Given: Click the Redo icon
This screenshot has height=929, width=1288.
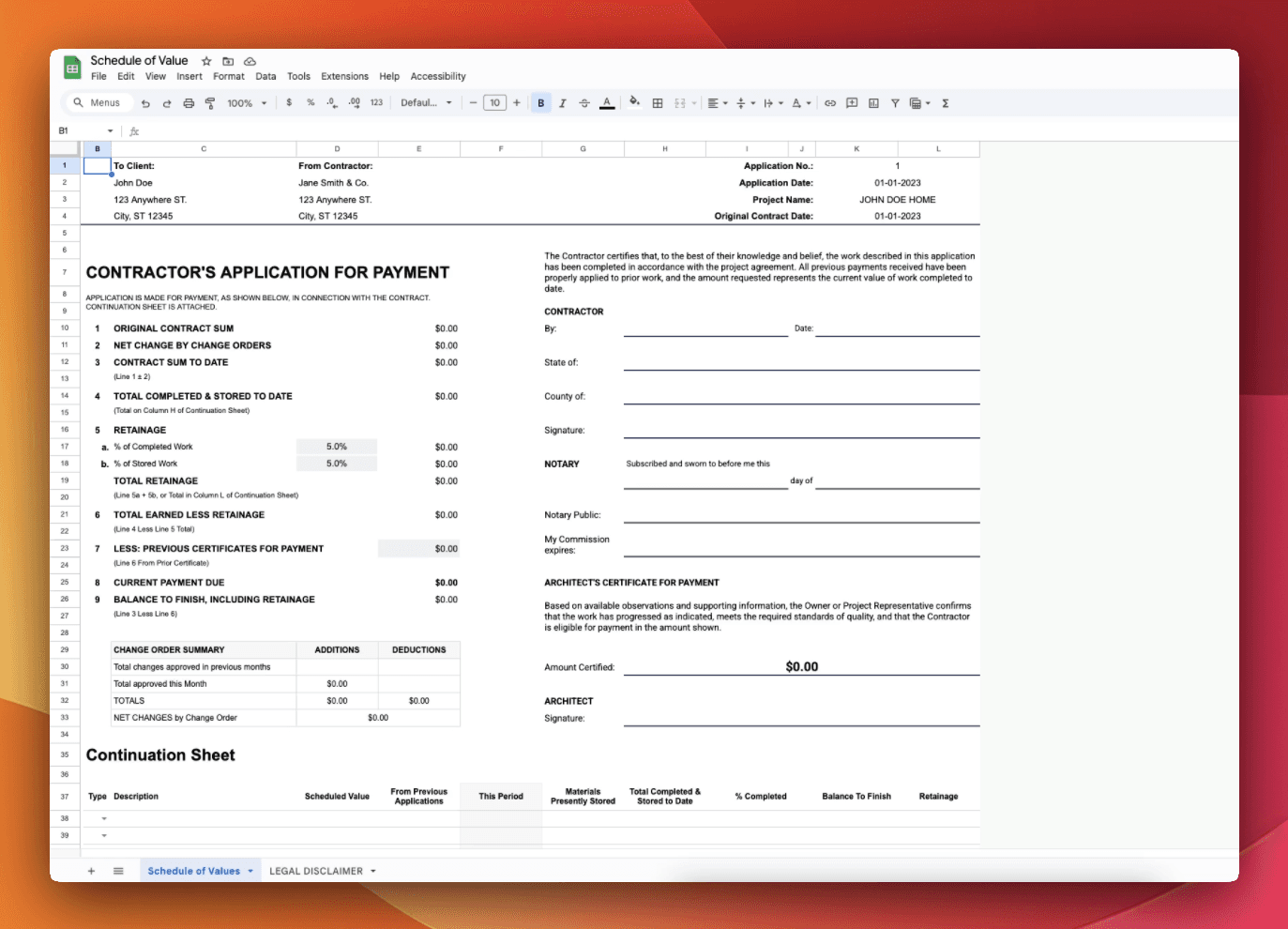Looking at the screenshot, I should coord(167,103).
